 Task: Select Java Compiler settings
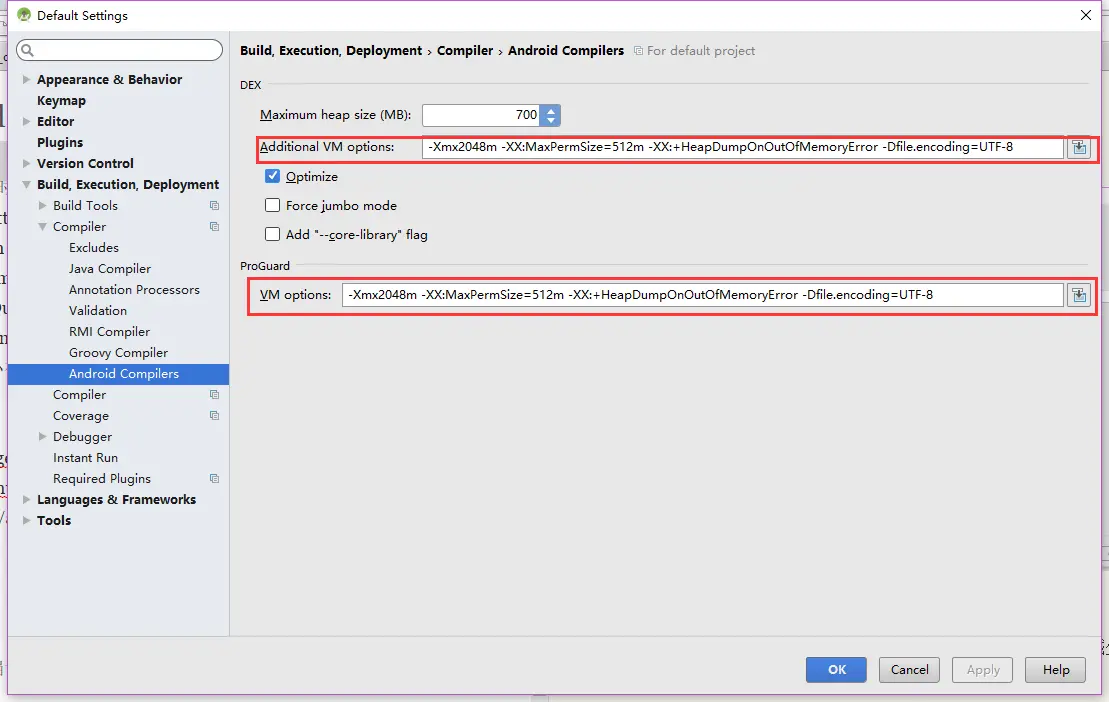coord(110,269)
